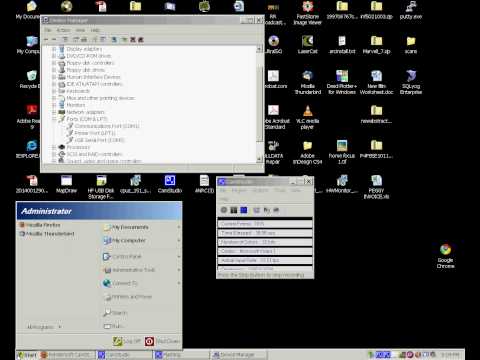Open the LaserCat desktop icon
The image size is (480, 360).
[307, 45]
